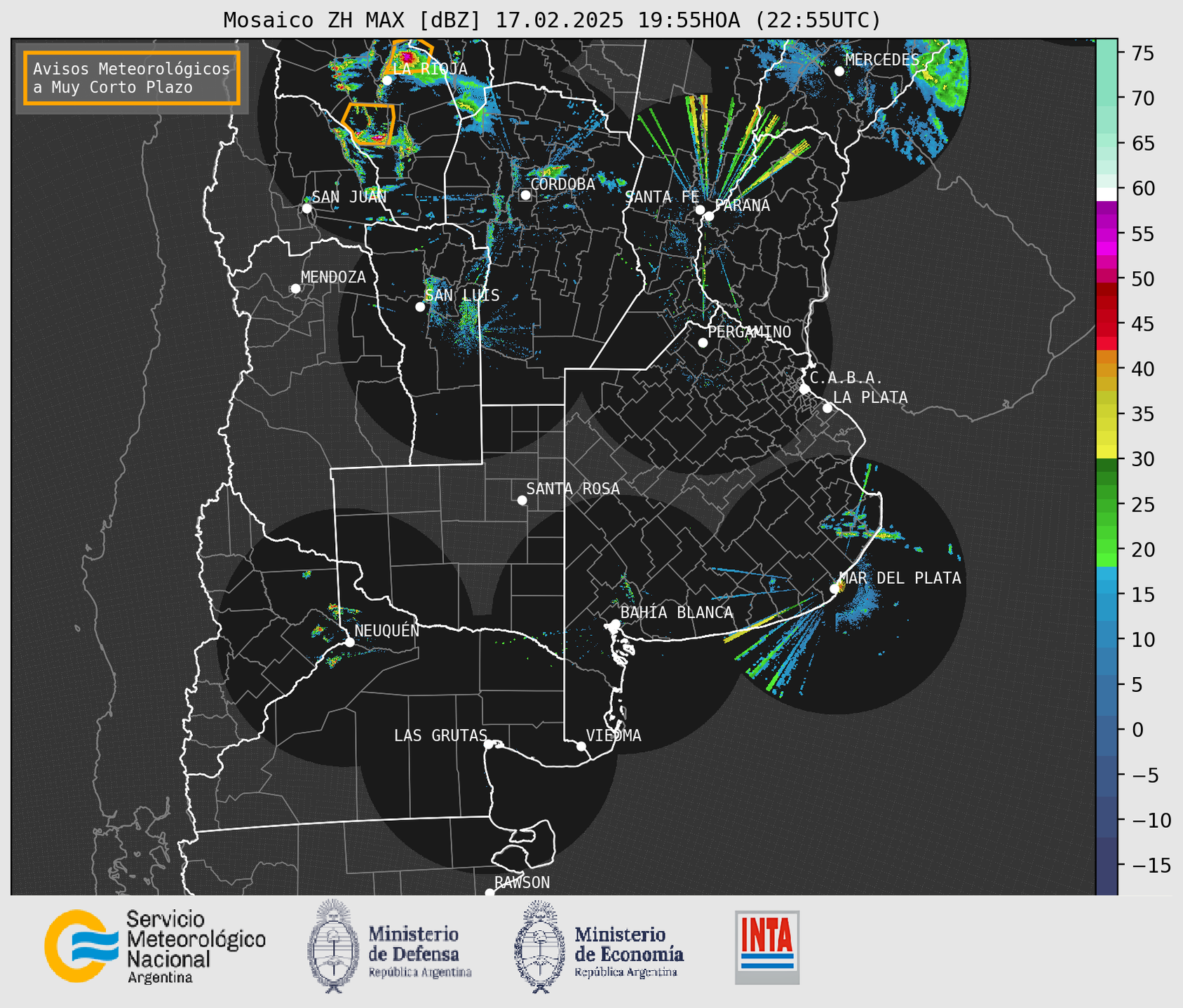1183x1008 pixels.
Task: Select the Avisos Meteorológicos a Muy Corto Plazo legend box
Action: coord(132,78)
